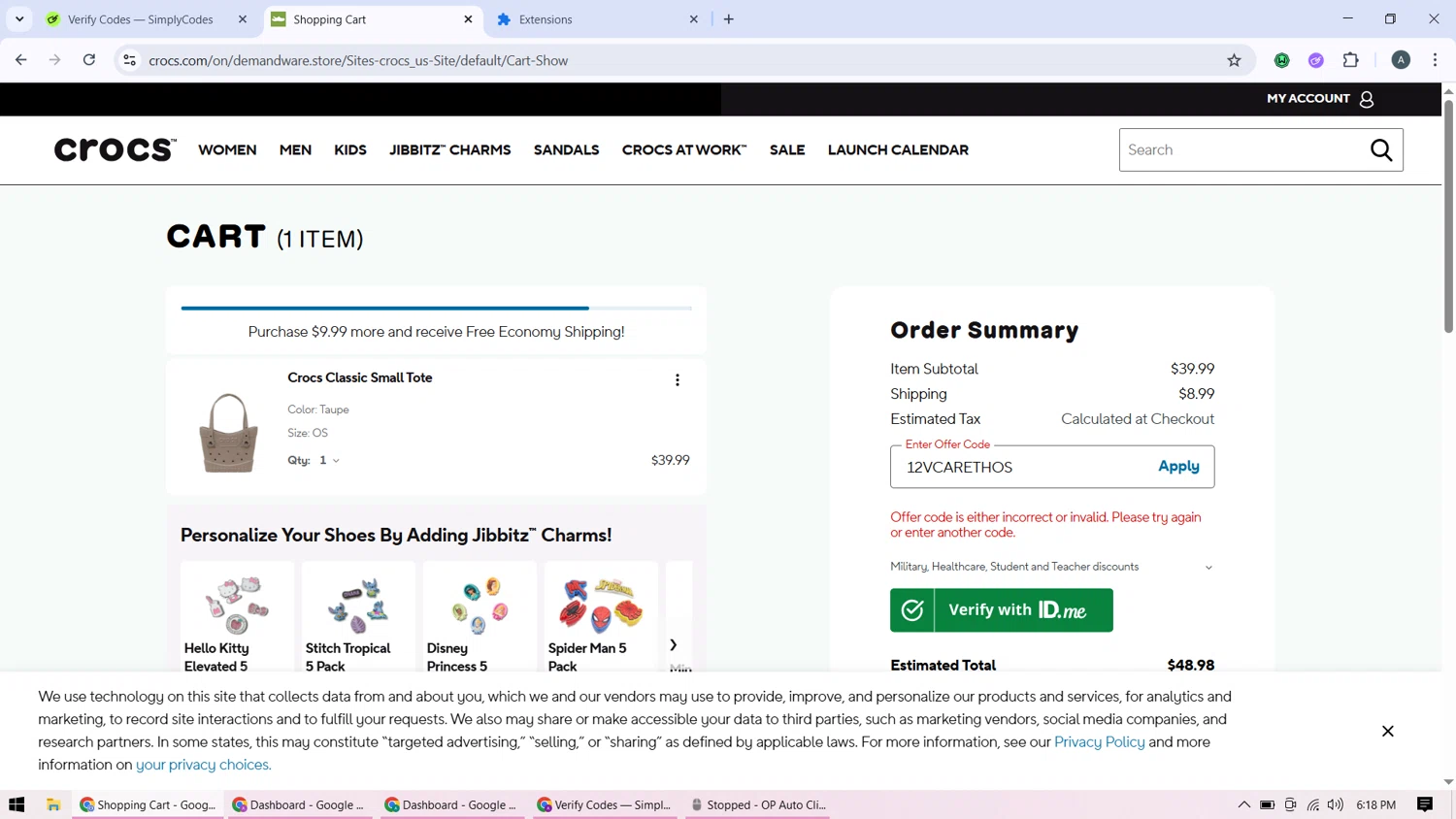Open quantity dropdown for tote
The image size is (1456, 819).
pyautogui.click(x=329, y=460)
